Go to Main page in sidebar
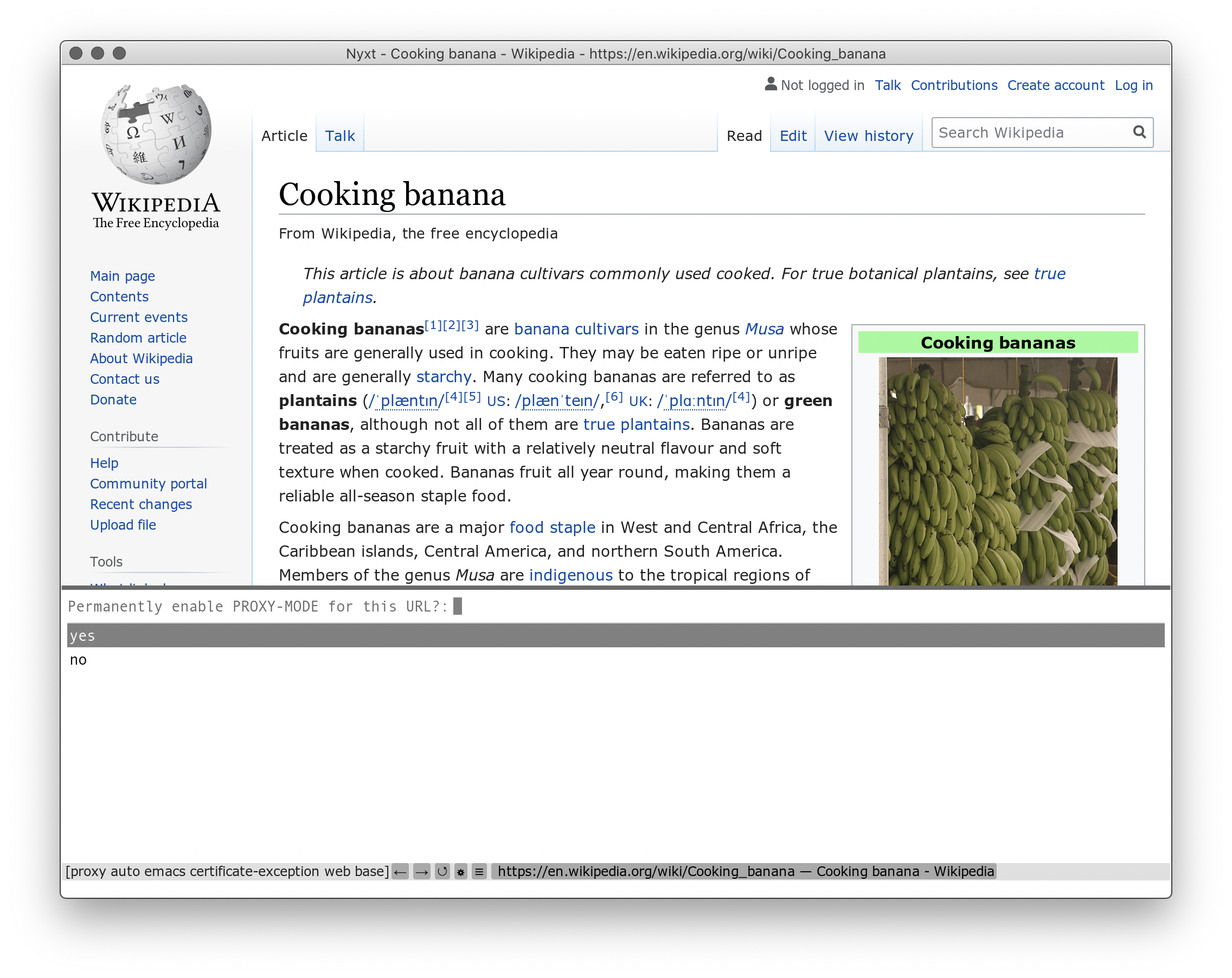The width and height of the screenshot is (1232, 978). click(123, 276)
